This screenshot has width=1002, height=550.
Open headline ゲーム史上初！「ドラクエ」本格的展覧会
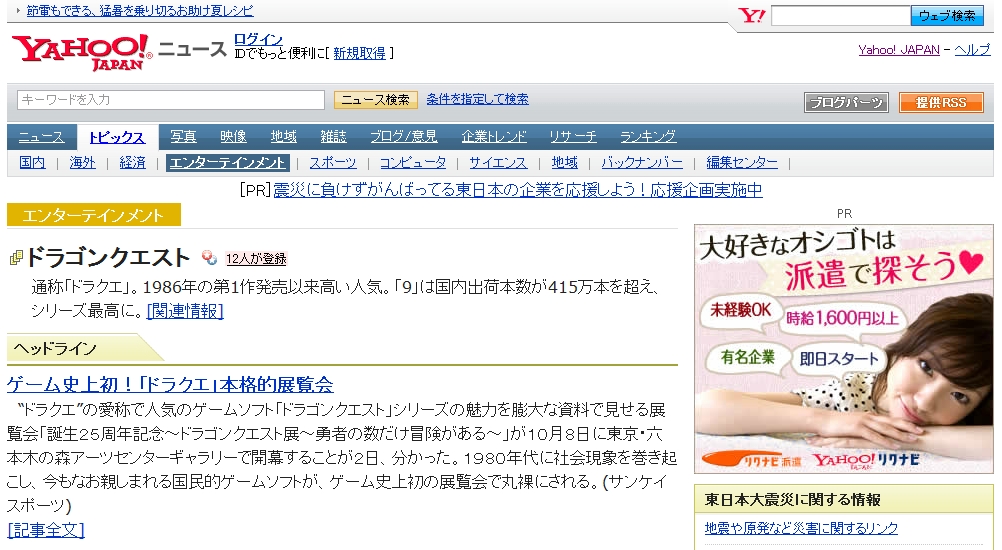pos(170,385)
